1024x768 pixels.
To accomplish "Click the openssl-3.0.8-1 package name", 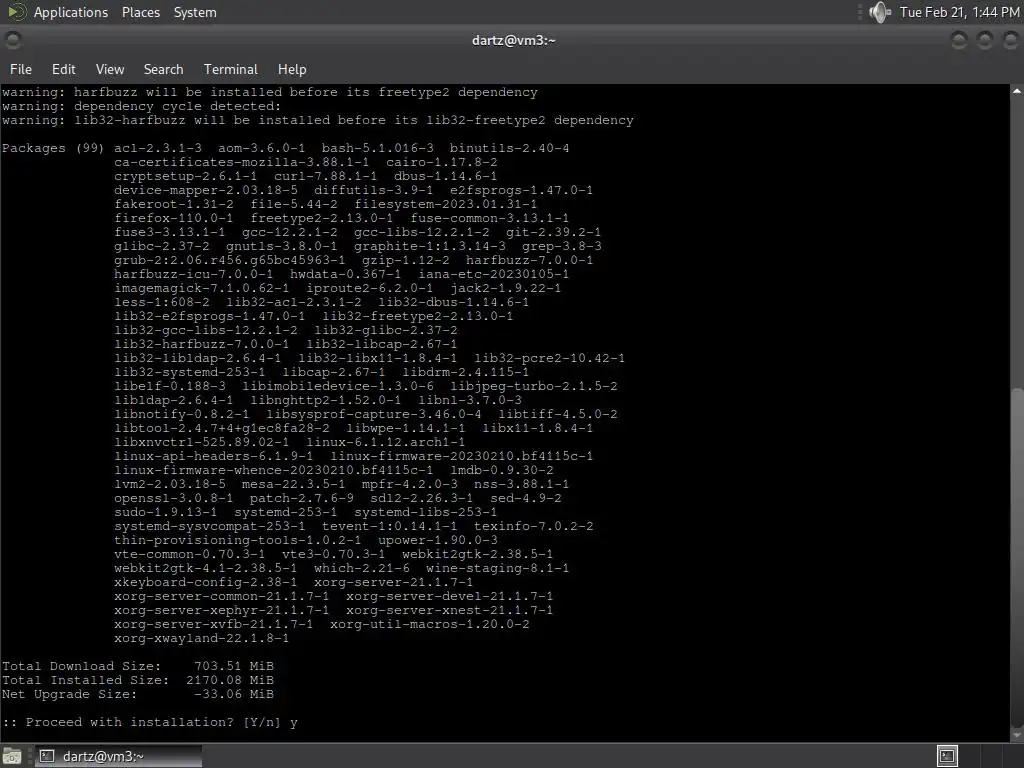I will (173, 498).
